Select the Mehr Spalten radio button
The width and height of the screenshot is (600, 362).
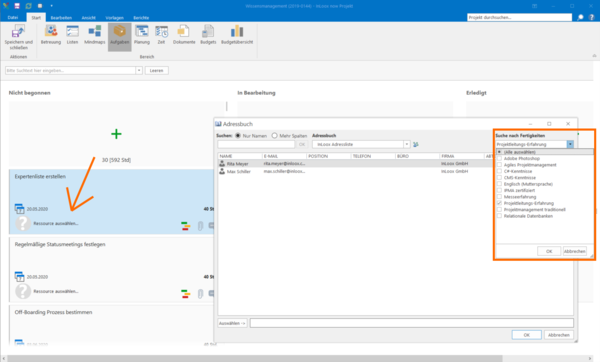274,135
